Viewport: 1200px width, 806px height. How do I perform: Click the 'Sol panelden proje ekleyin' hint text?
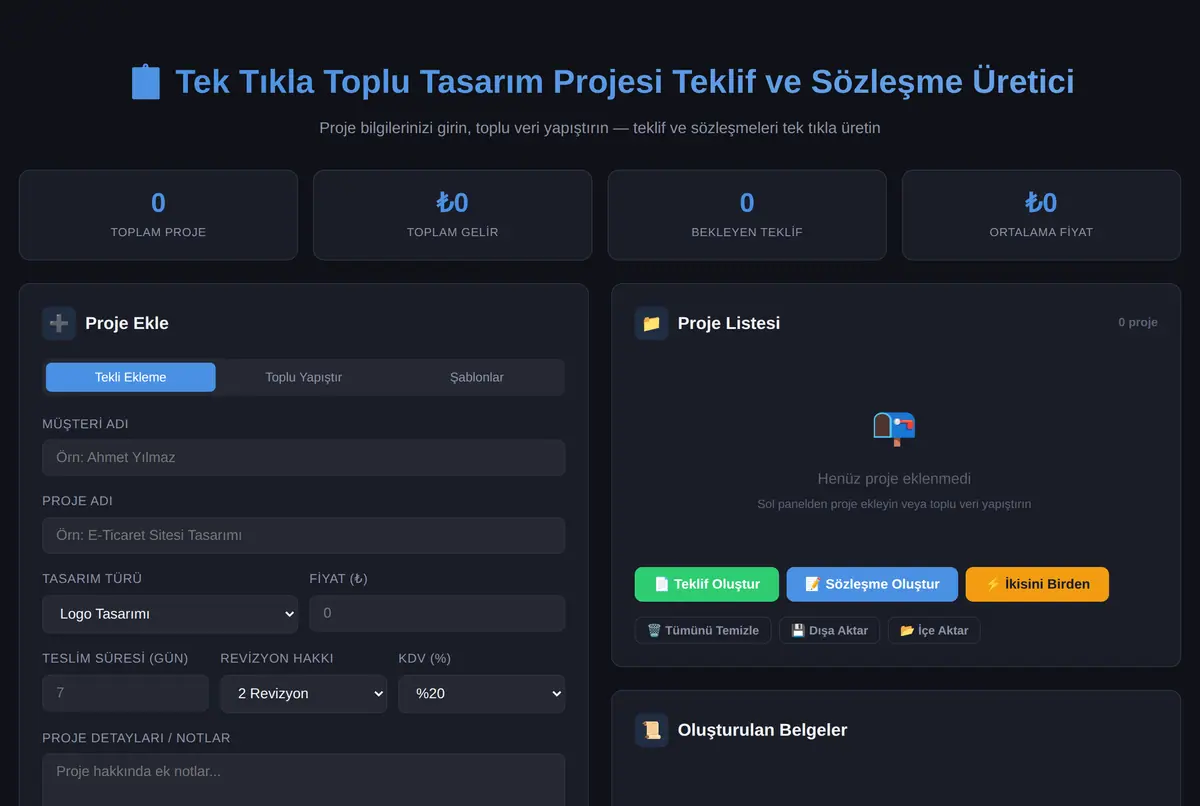(894, 504)
